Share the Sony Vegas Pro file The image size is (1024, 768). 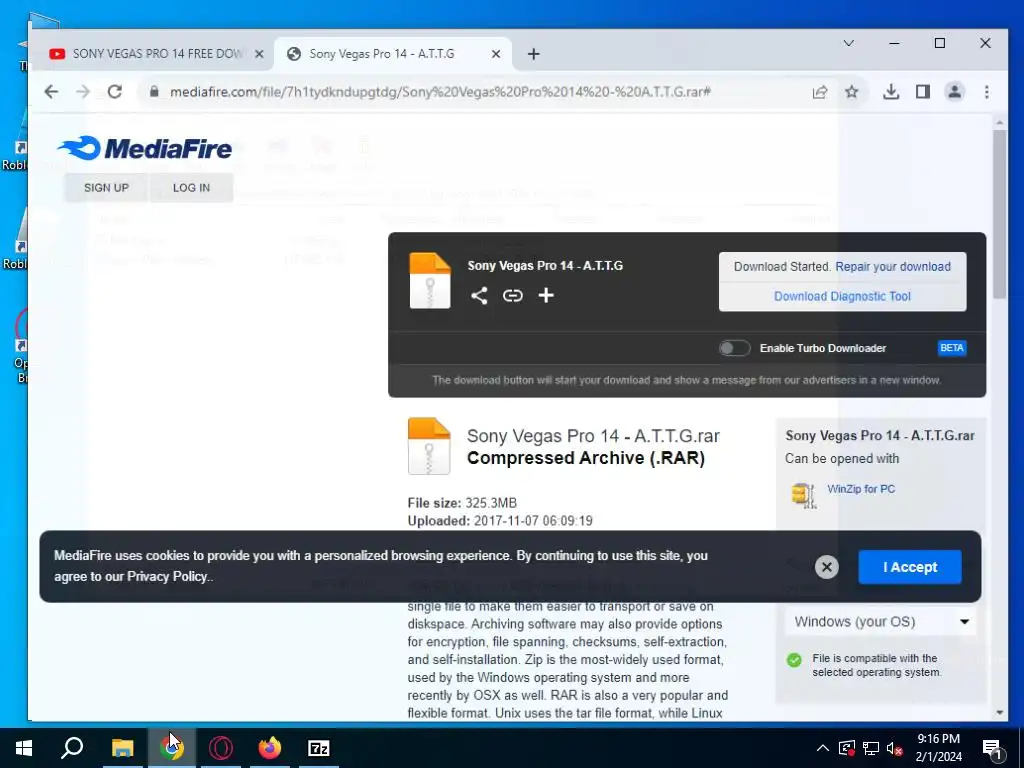point(479,296)
